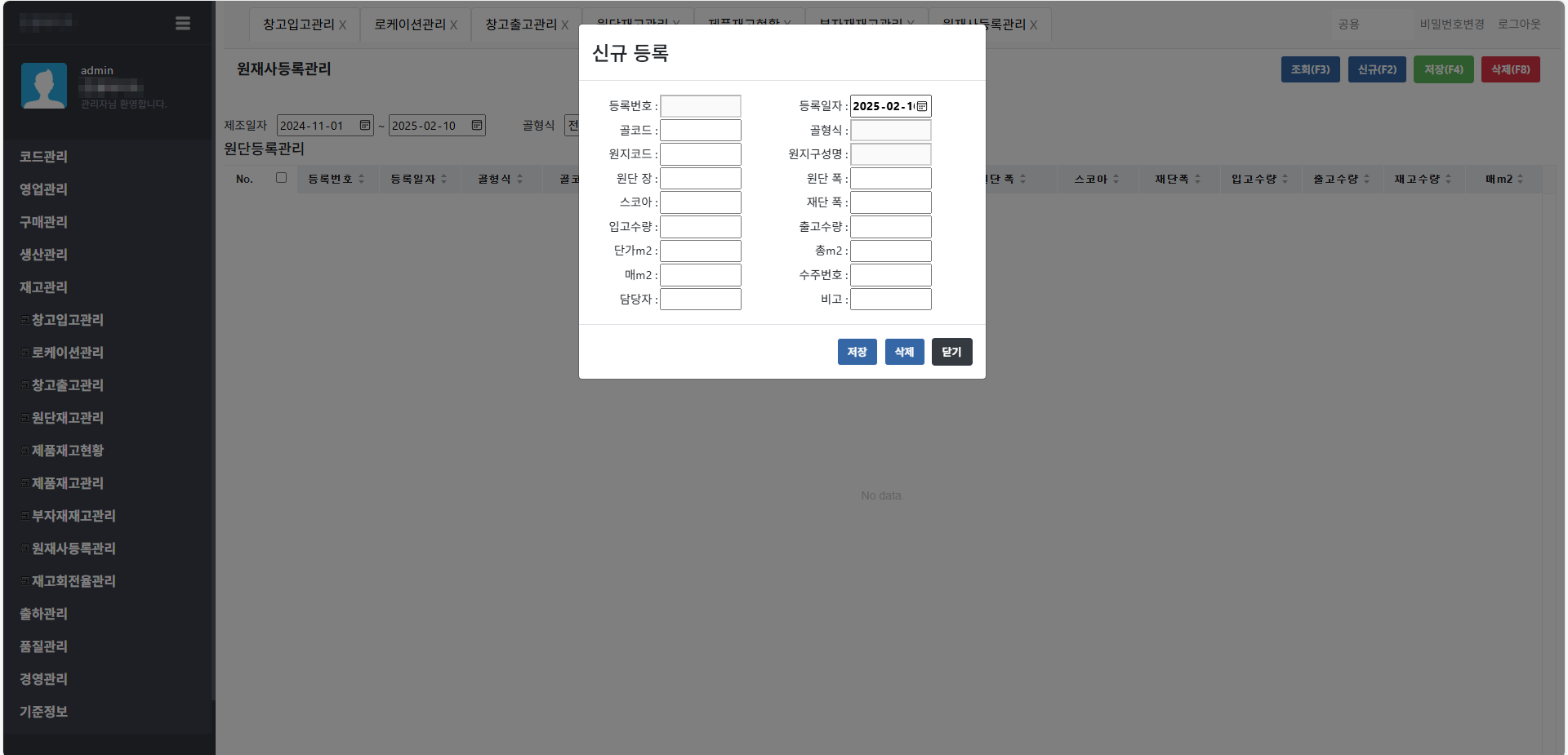Open 원단재고관리 in sidebar
This screenshot has width=1568, height=755.
pos(68,418)
